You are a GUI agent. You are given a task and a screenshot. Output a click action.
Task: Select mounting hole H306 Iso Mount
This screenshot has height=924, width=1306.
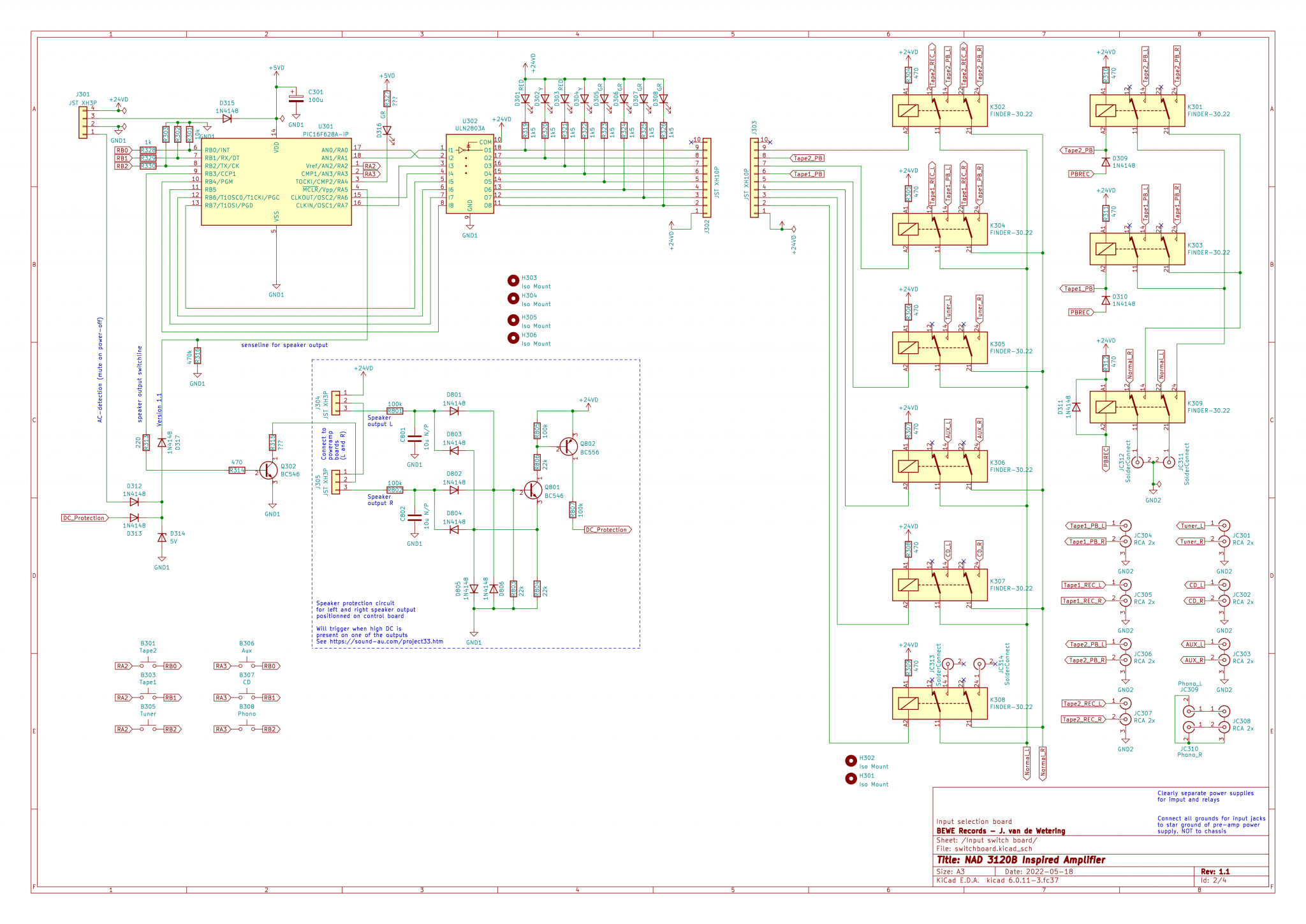(x=513, y=338)
